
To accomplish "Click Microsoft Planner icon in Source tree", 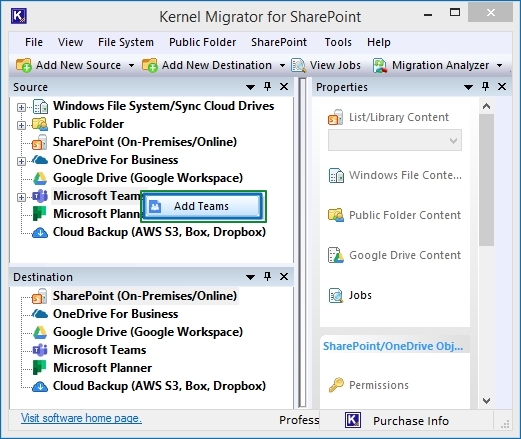I will pyautogui.click(x=39, y=214).
